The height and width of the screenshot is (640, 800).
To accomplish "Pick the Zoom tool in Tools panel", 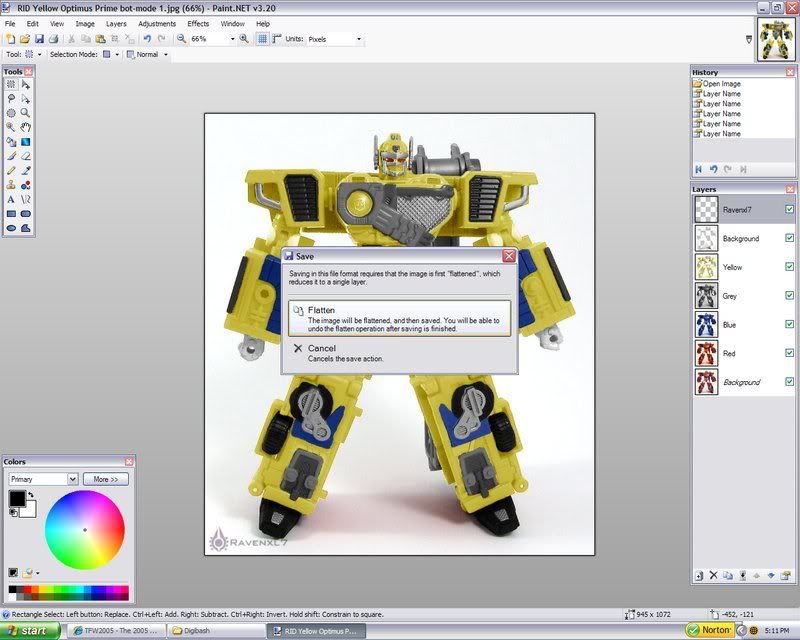I will (x=26, y=113).
